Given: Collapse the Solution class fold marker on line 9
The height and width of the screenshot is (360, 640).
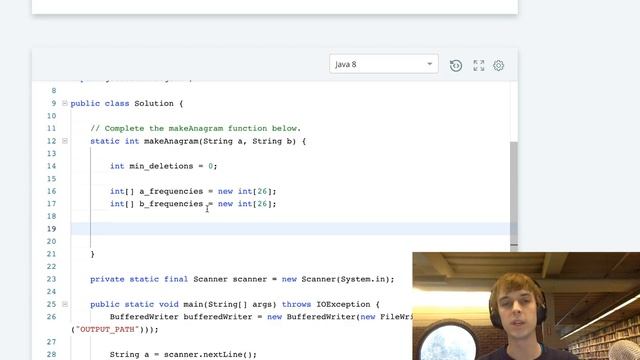Looking at the screenshot, I should pos(64,103).
